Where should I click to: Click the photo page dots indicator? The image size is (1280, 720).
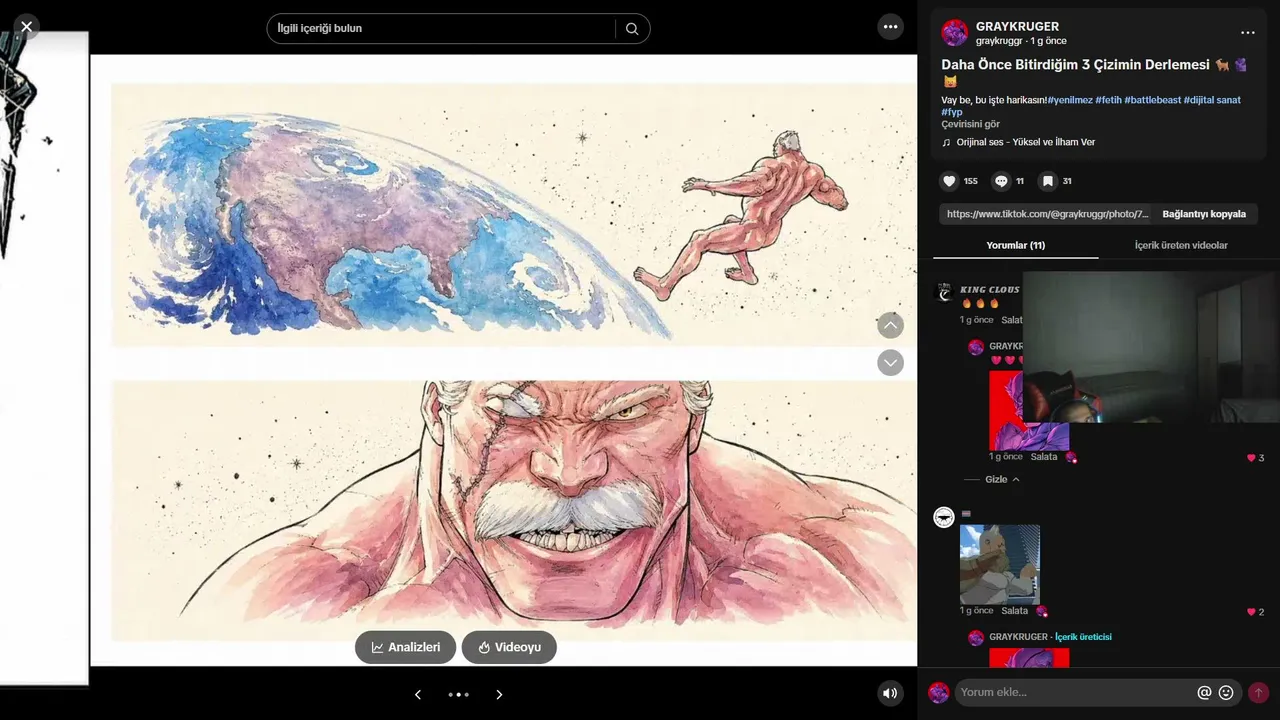458,694
